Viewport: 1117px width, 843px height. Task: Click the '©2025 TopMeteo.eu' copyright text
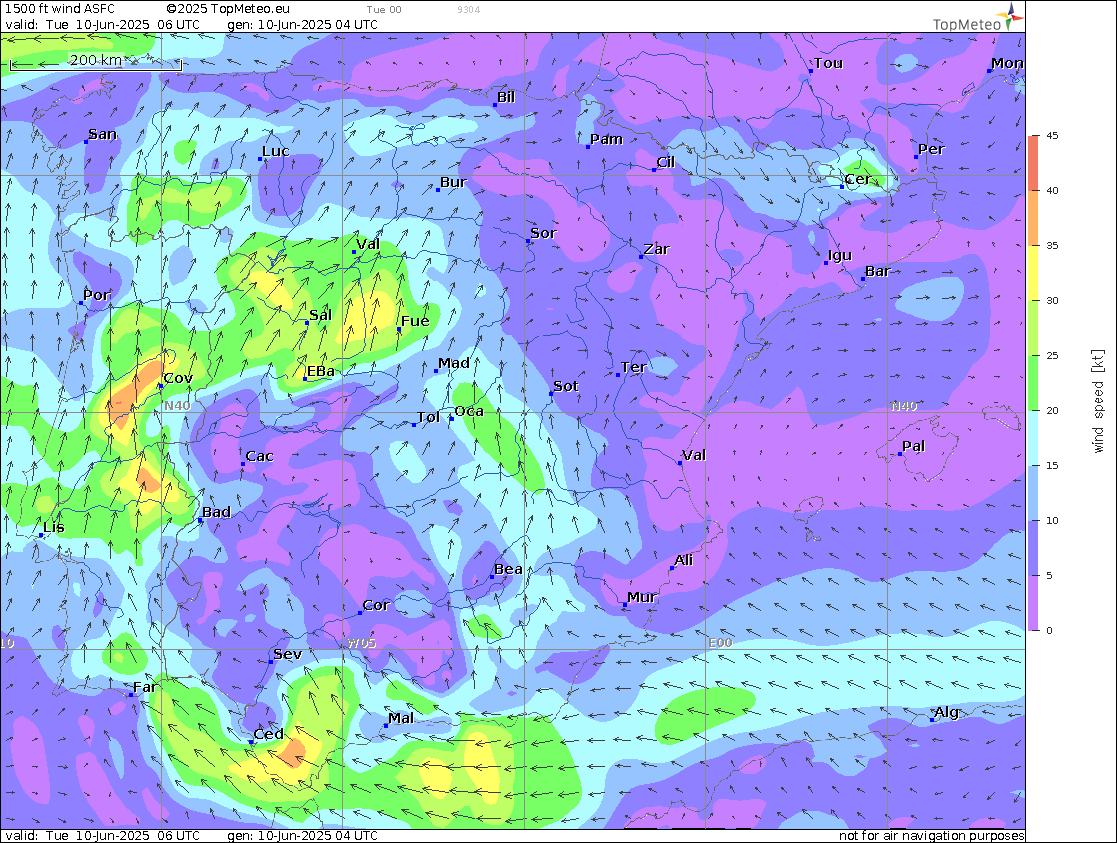(x=228, y=9)
